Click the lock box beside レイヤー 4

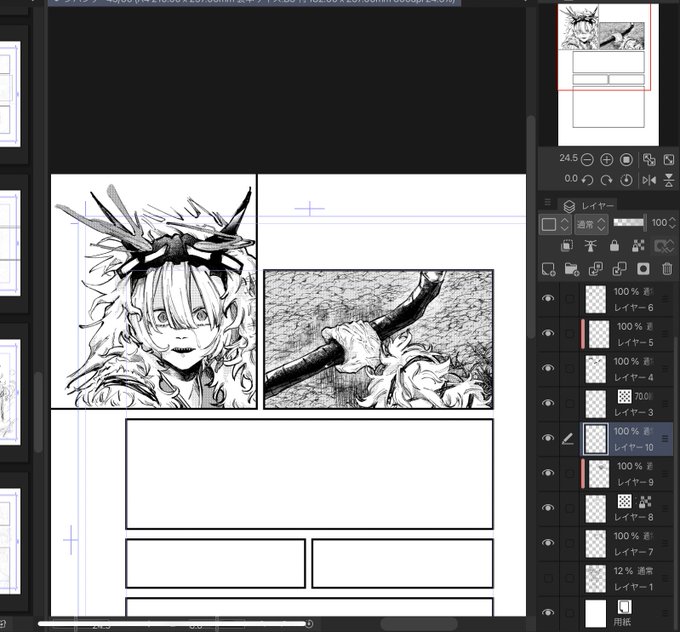(x=570, y=368)
